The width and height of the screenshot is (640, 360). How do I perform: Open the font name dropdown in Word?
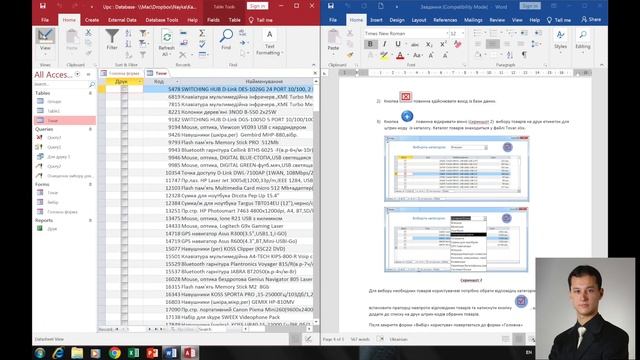[x=447, y=33]
